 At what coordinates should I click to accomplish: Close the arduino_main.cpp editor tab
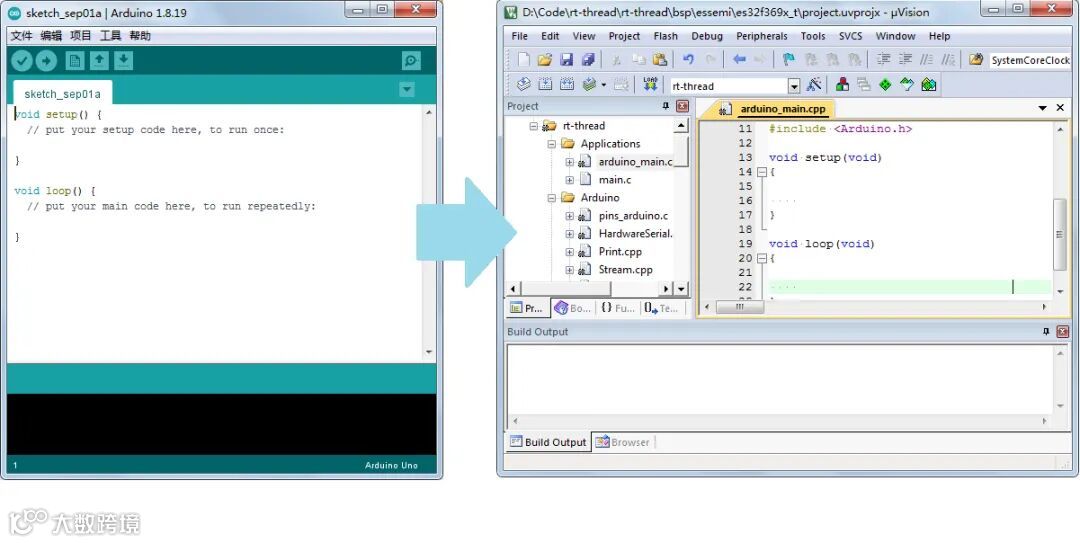(1060, 108)
